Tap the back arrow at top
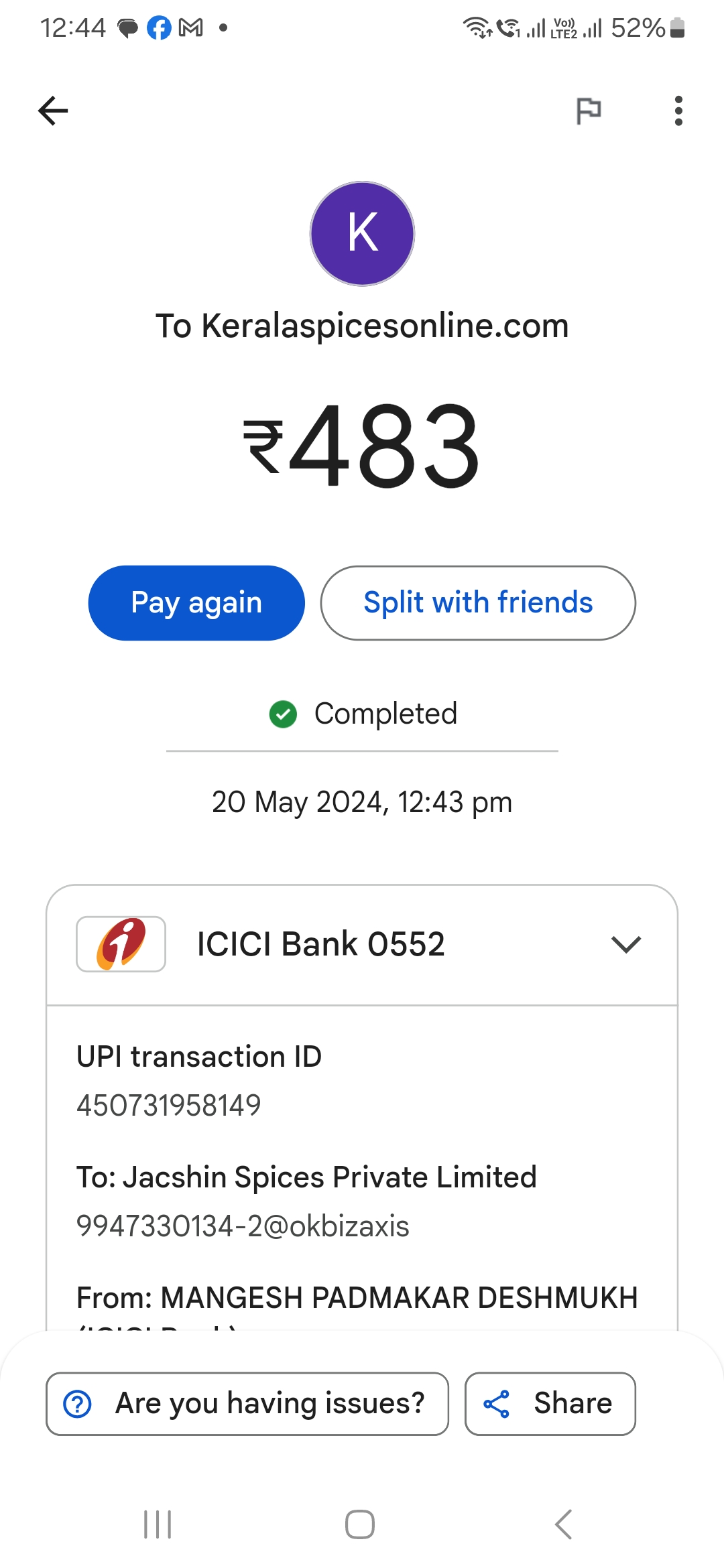 tap(54, 111)
